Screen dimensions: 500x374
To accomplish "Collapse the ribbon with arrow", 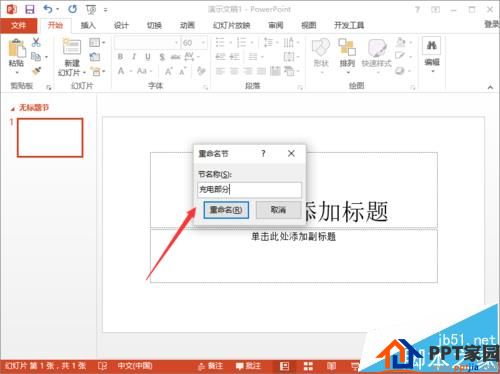I will pos(490,87).
